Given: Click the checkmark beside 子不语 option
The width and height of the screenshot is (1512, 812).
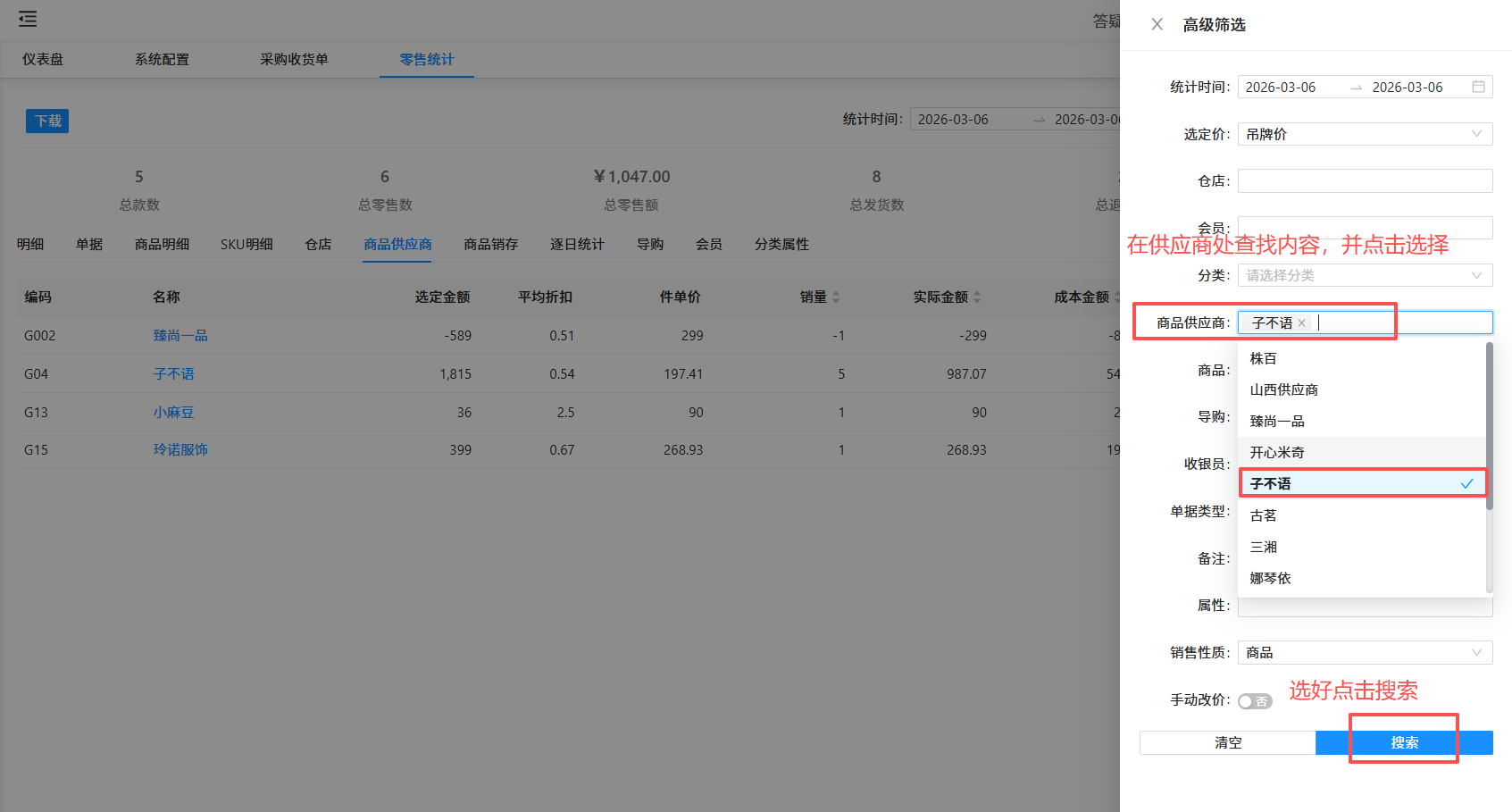Looking at the screenshot, I should coord(1466,483).
